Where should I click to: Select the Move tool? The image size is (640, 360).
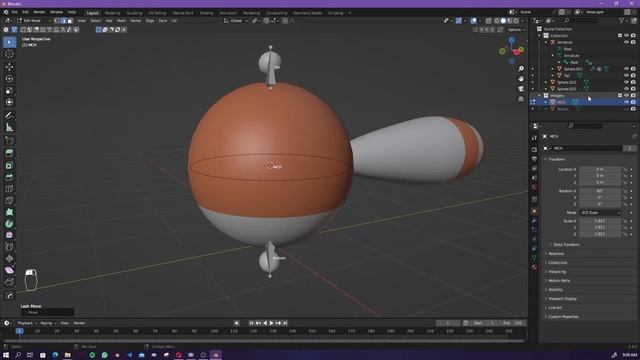pyautogui.click(x=9, y=67)
